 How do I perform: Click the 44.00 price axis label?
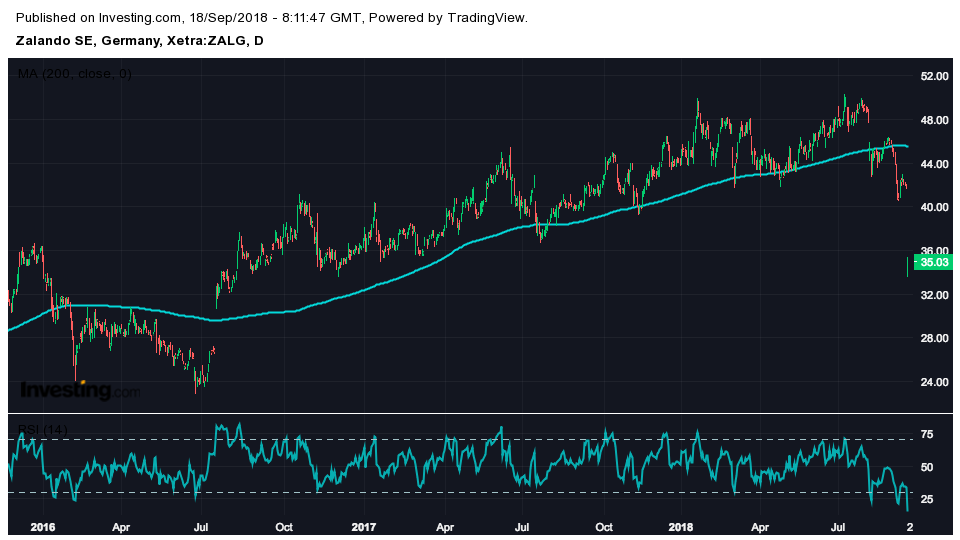(934, 164)
